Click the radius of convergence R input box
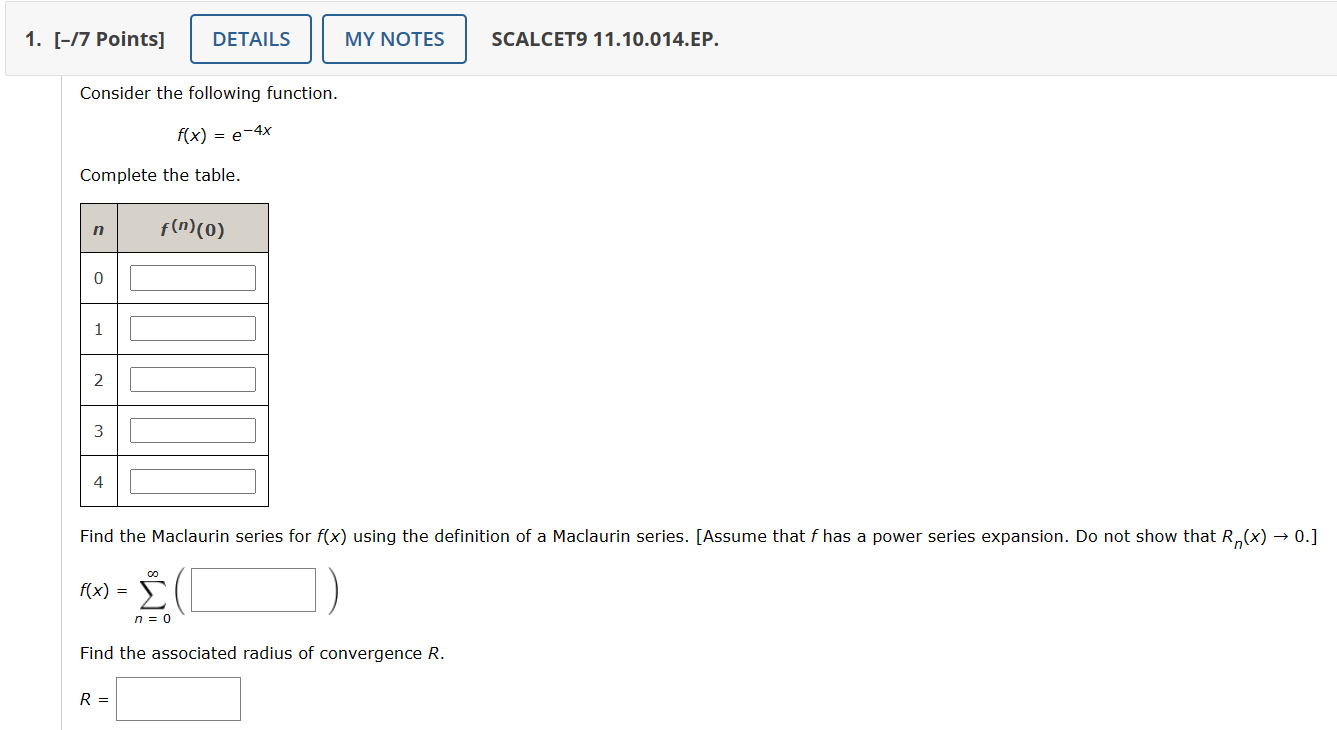1337x730 pixels. click(178, 698)
